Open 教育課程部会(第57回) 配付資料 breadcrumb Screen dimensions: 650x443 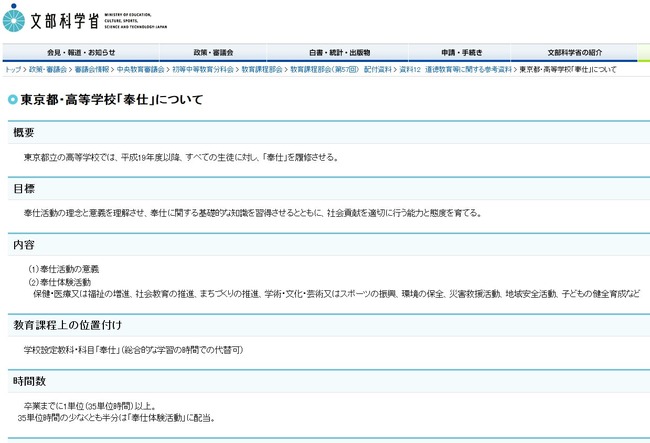341,70
